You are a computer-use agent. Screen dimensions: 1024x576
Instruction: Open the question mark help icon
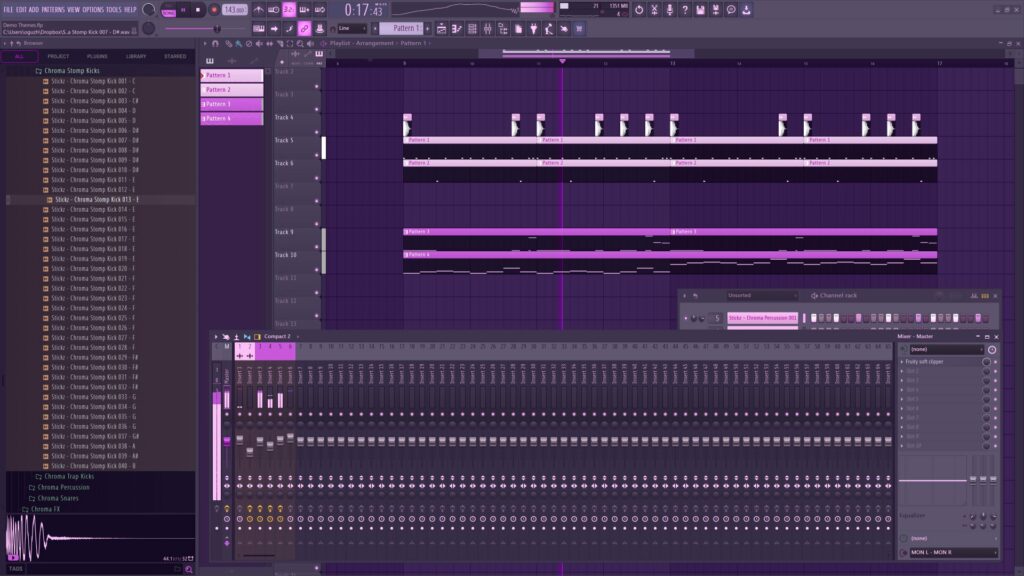tap(684, 10)
